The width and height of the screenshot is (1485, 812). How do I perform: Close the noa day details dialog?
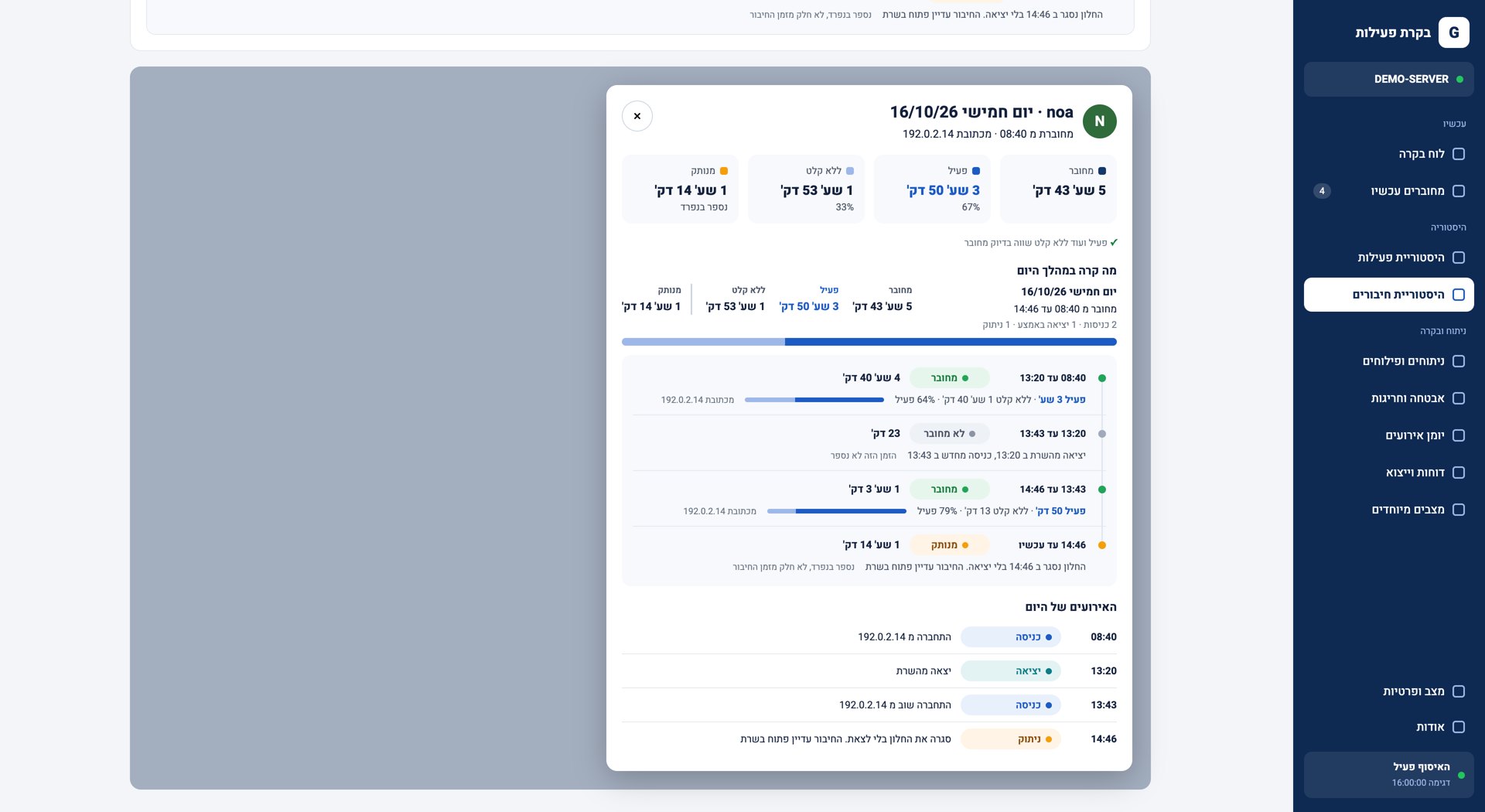(637, 116)
